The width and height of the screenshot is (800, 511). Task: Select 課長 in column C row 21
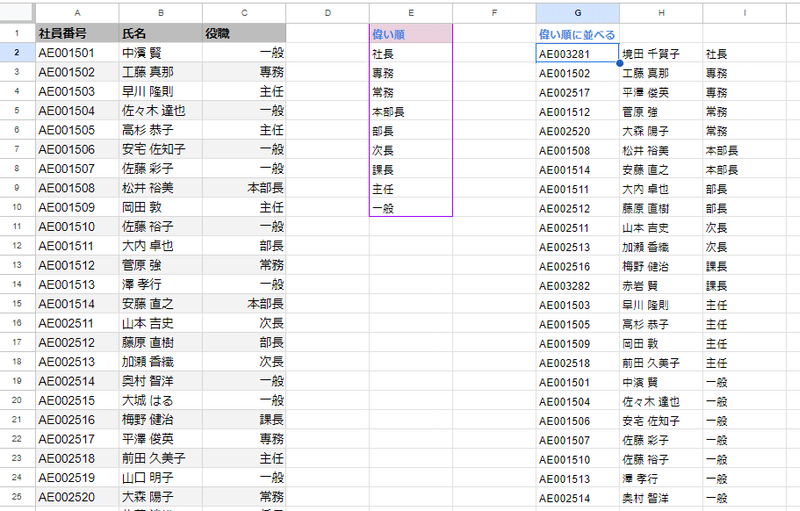point(244,419)
